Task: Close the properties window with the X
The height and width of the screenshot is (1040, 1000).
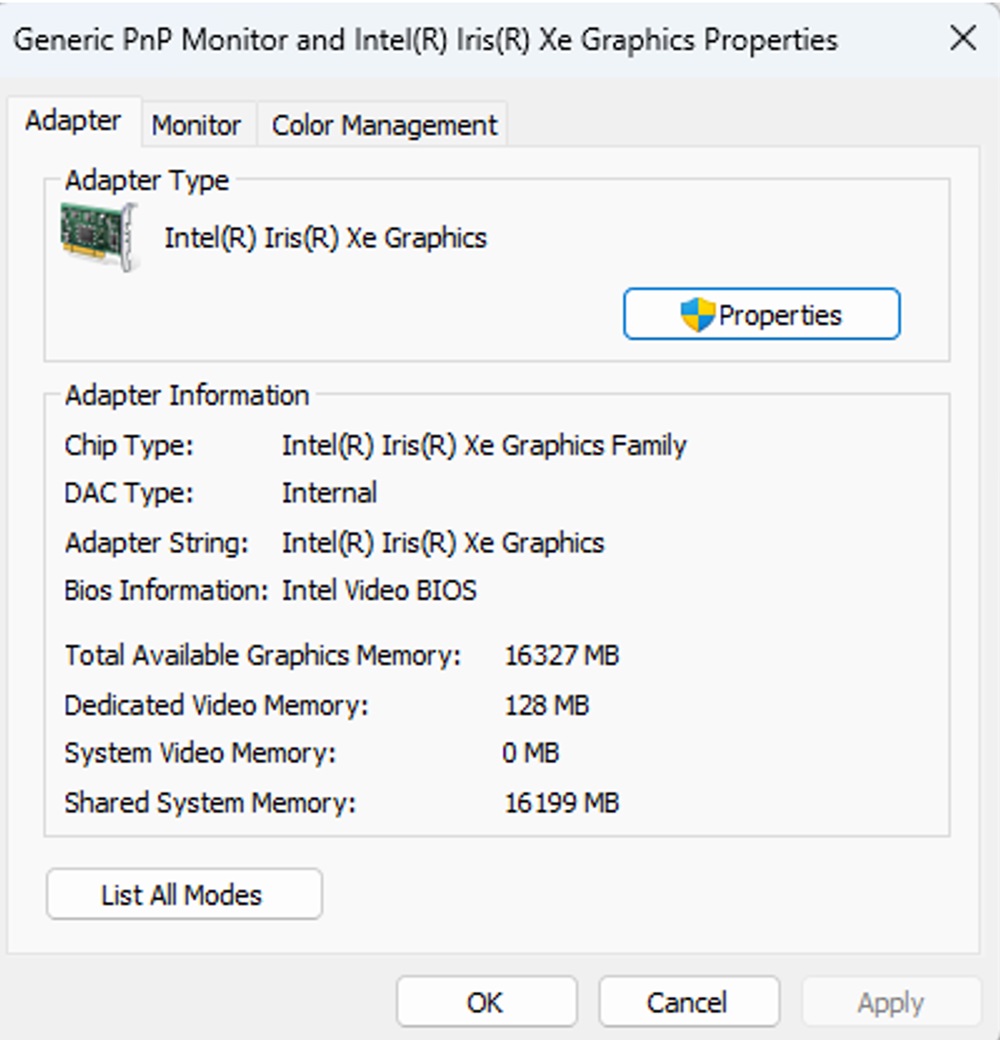Action: click(963, 39)
